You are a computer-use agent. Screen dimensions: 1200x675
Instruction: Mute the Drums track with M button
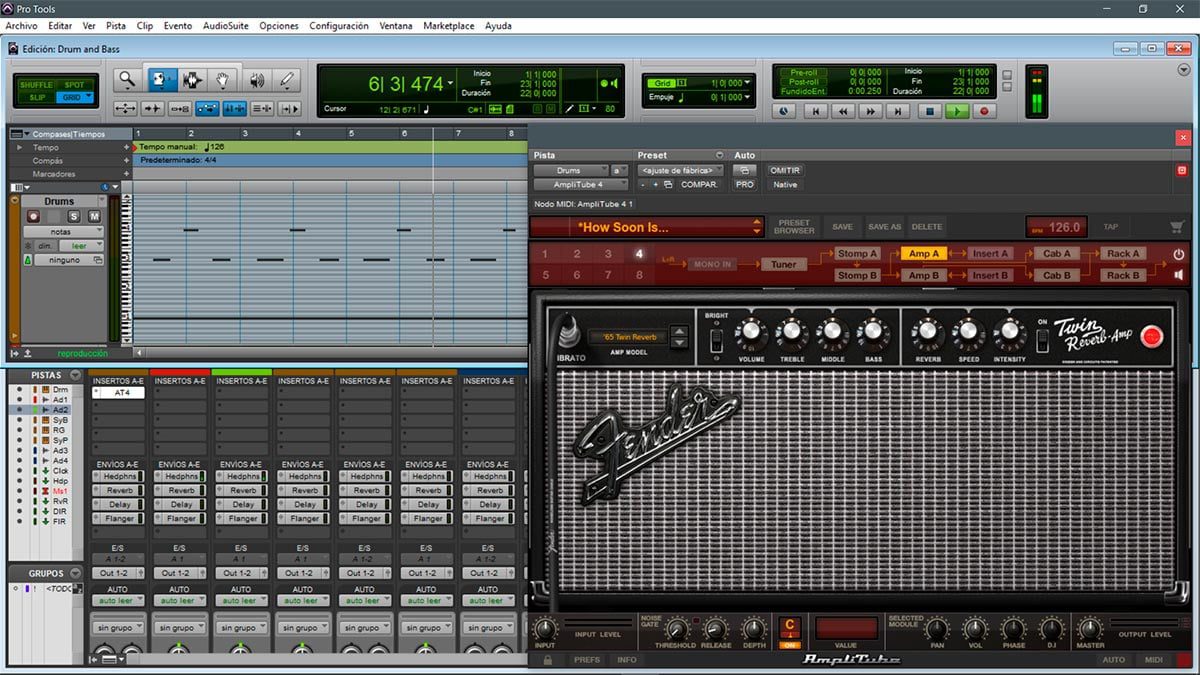[94, 216]
